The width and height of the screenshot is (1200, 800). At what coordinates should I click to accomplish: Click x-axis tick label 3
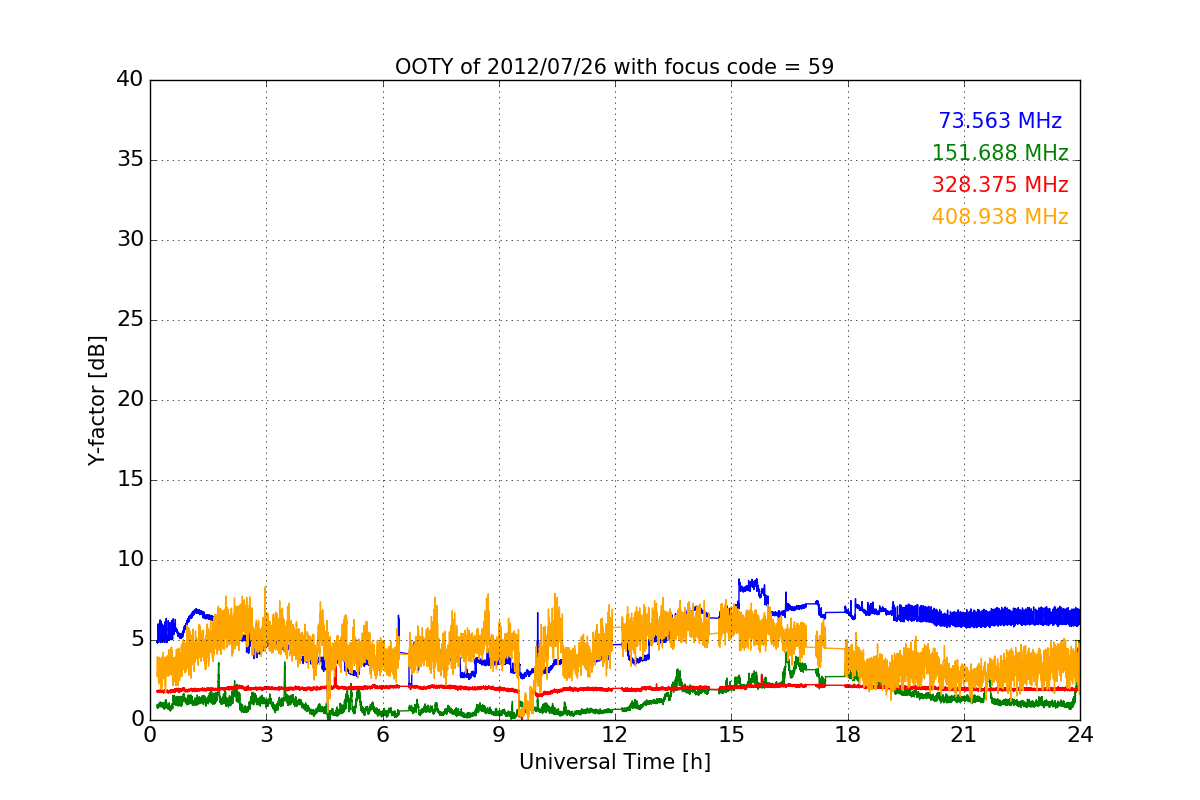[266, 735]
